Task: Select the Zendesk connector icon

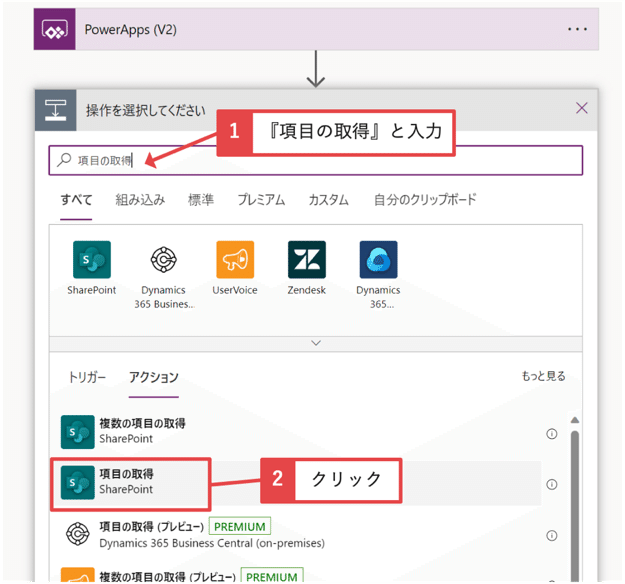Action: [307, 260]
